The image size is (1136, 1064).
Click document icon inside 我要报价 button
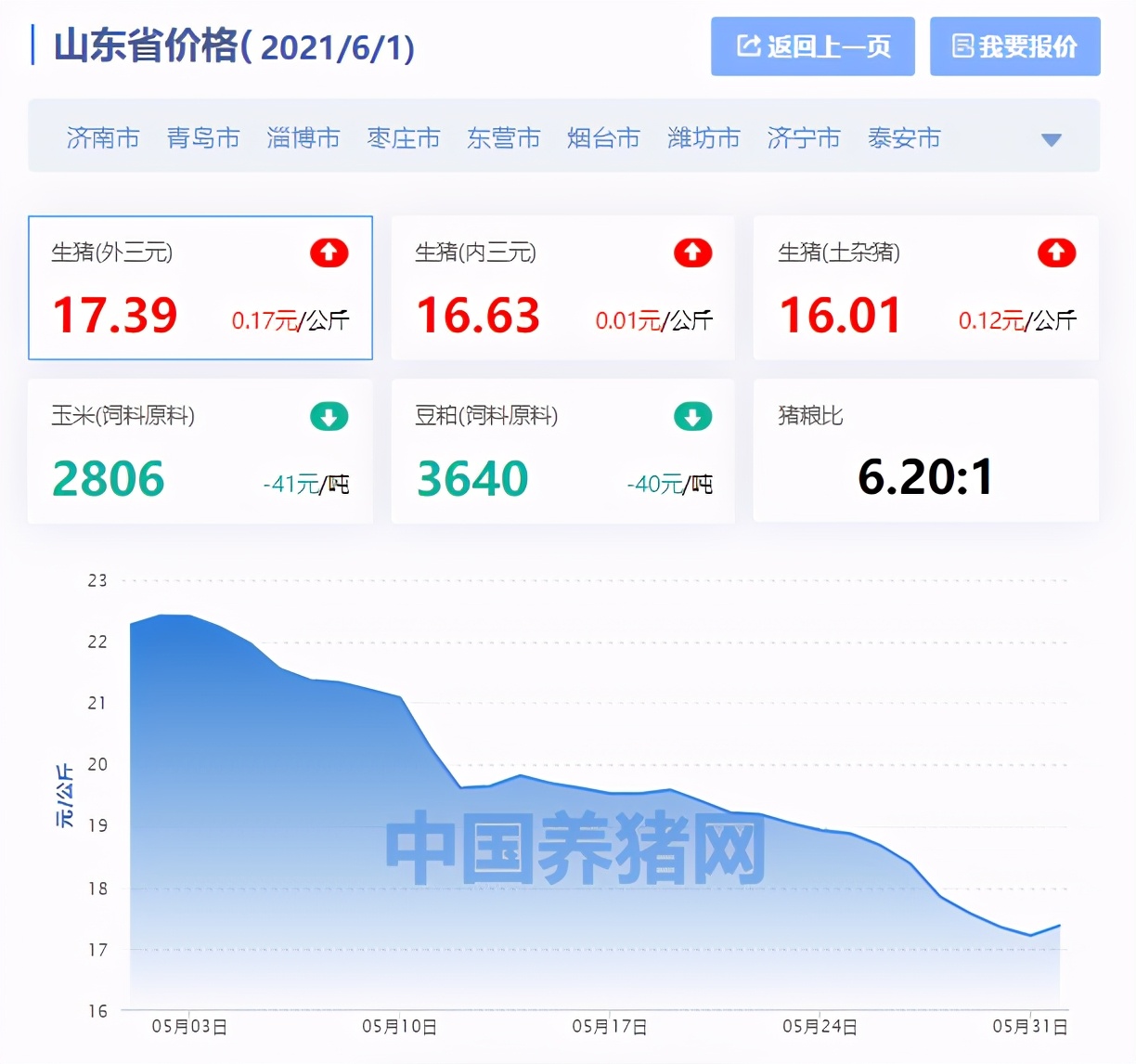(963, 45)
